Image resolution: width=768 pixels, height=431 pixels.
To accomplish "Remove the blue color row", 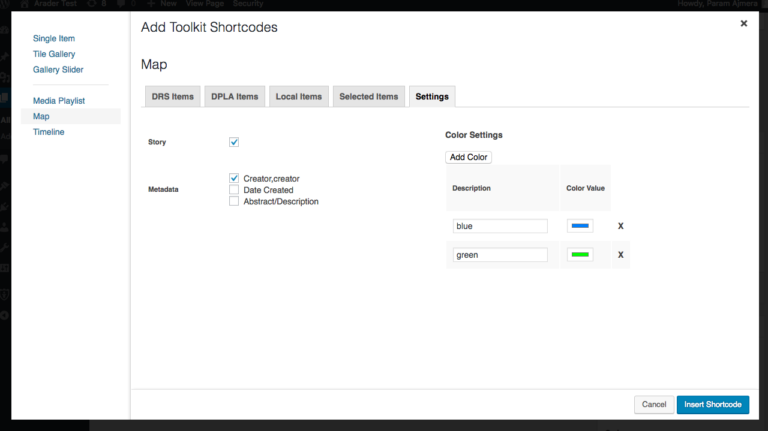I will pyautogui.click(x=620, y=226).
